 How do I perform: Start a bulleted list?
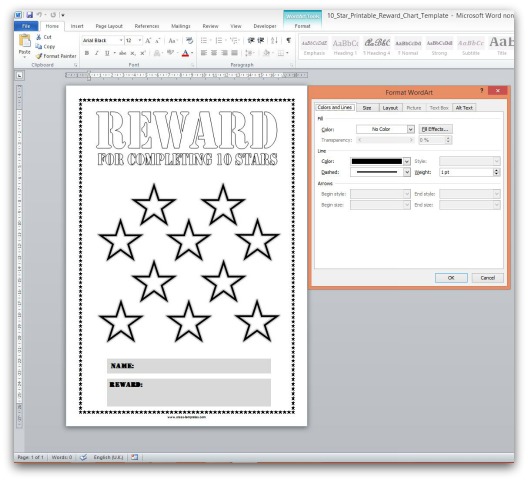pos(205,40)
